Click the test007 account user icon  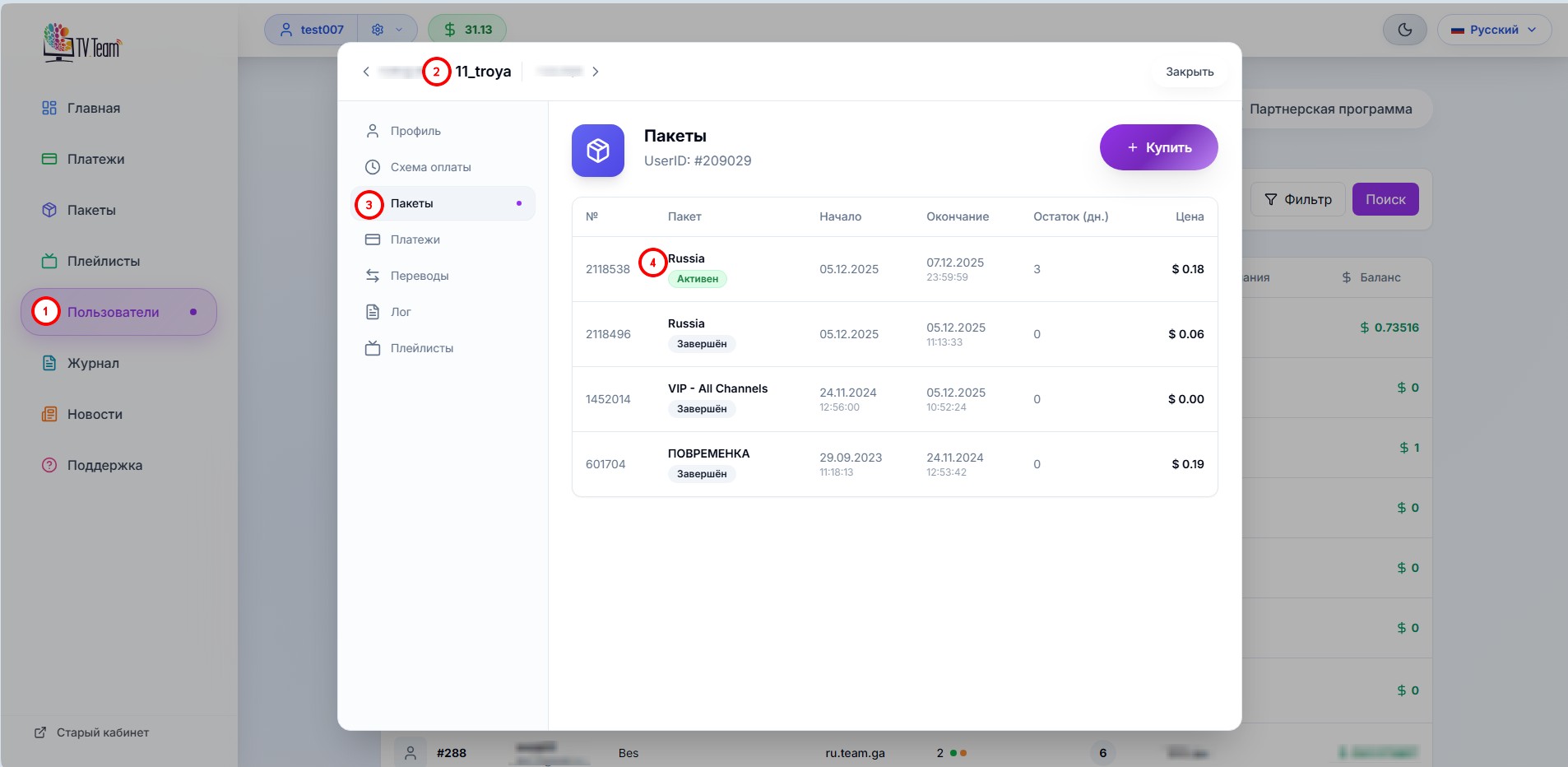(x=286, y=30)
